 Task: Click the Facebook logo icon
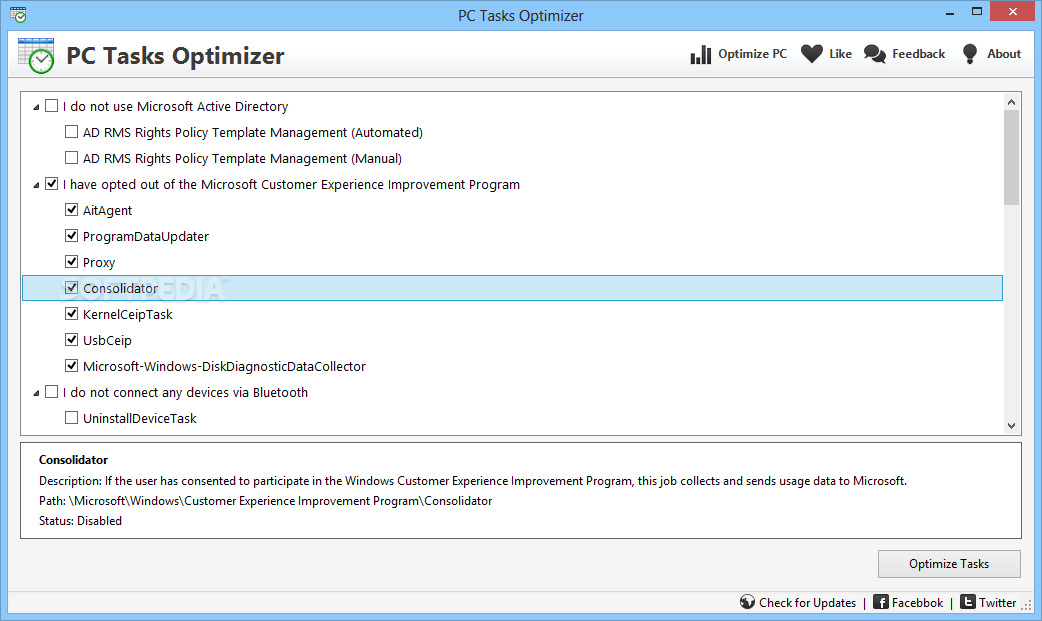[881, 602]
